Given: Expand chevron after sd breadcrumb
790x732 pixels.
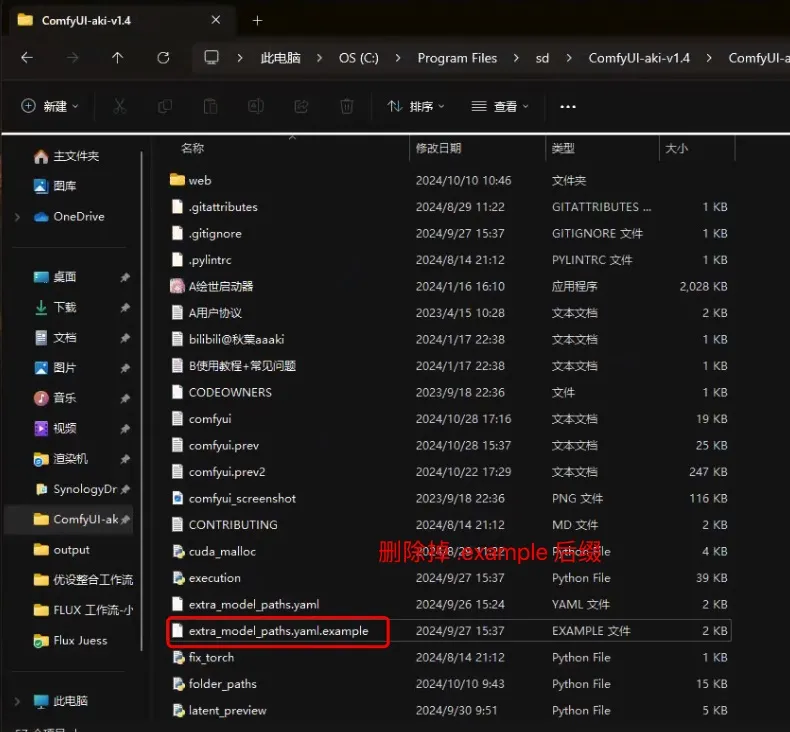Looking at the screenshot, I should click(569, 58).
